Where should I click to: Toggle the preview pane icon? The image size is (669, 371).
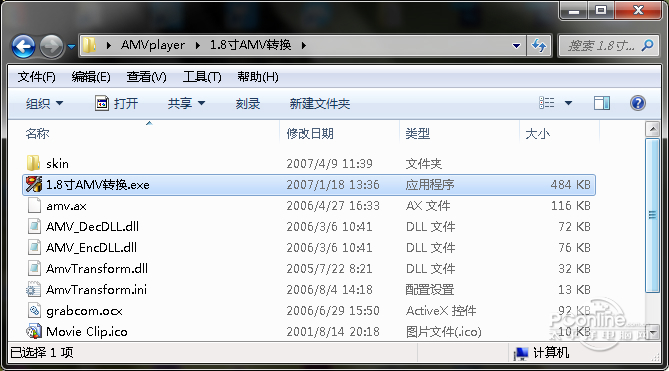pos(602,103)
